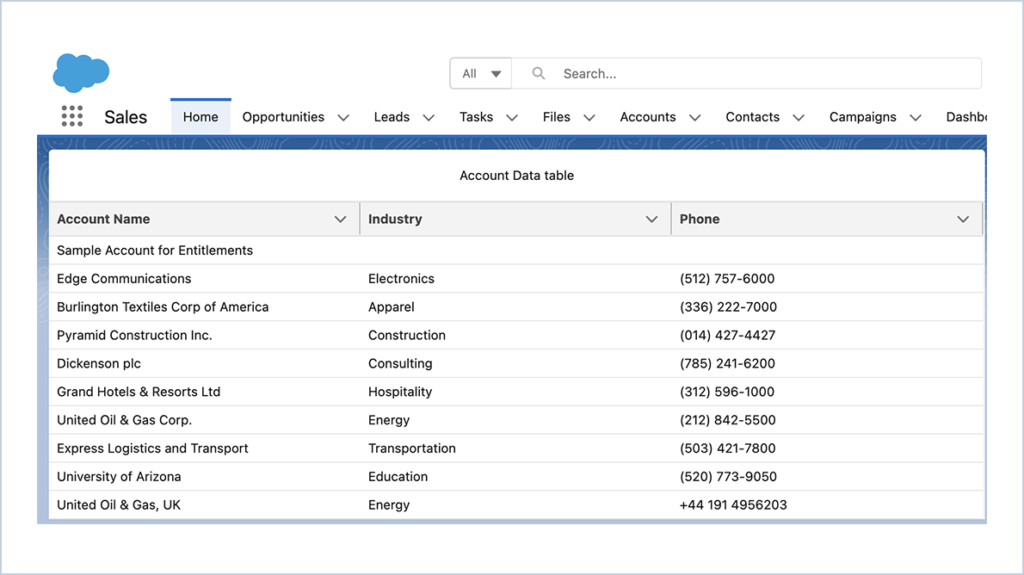Expand the Opportunities tab chevron menu
This screenshot has height=575, width=1024.
[344, 118]
